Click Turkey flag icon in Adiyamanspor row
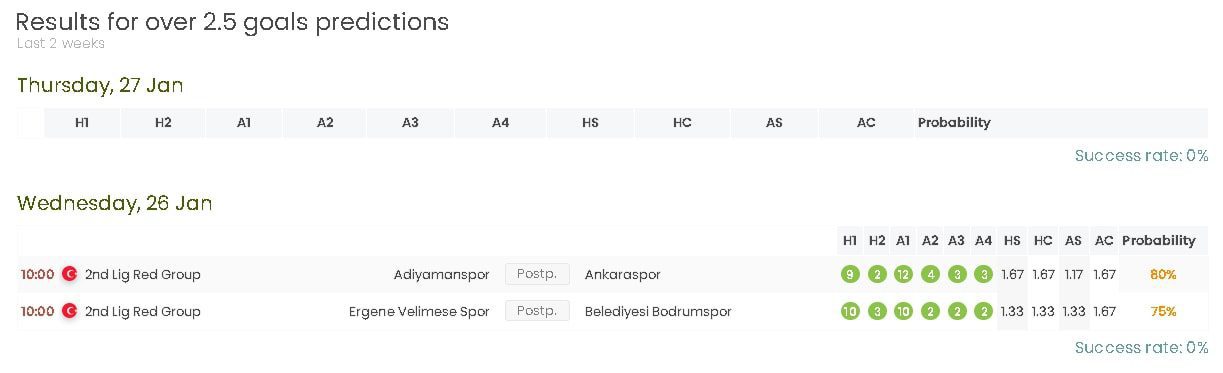 (x=70, y=274)
